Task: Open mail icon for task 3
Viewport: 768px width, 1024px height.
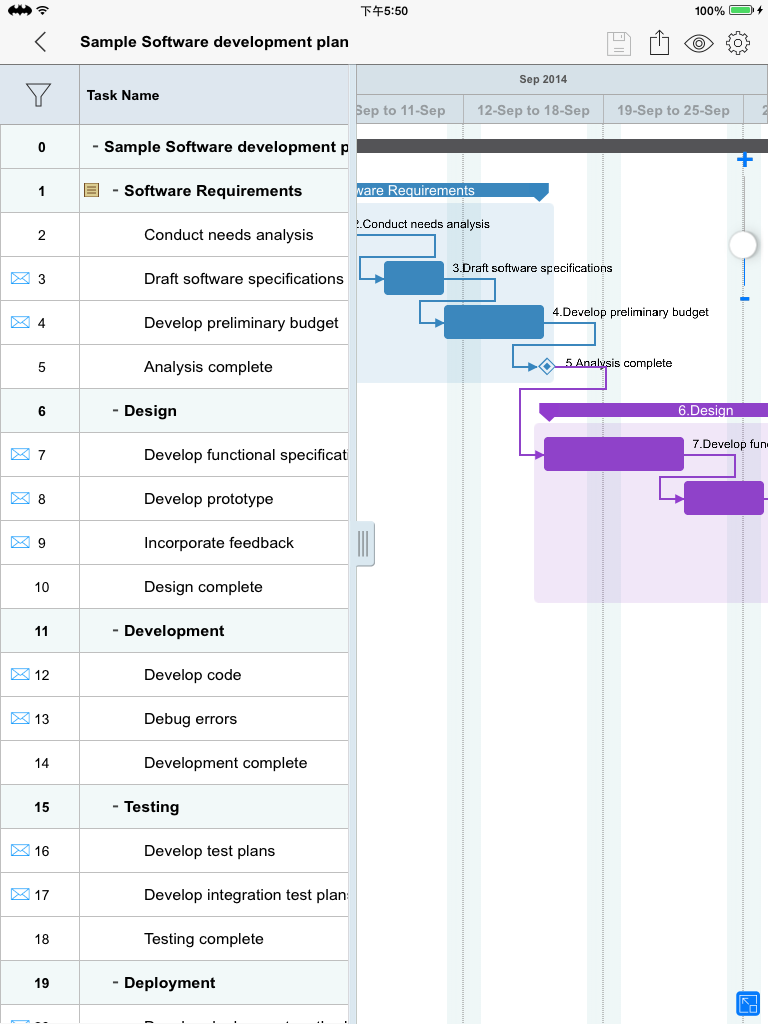Action: click(x=20, y=278)
